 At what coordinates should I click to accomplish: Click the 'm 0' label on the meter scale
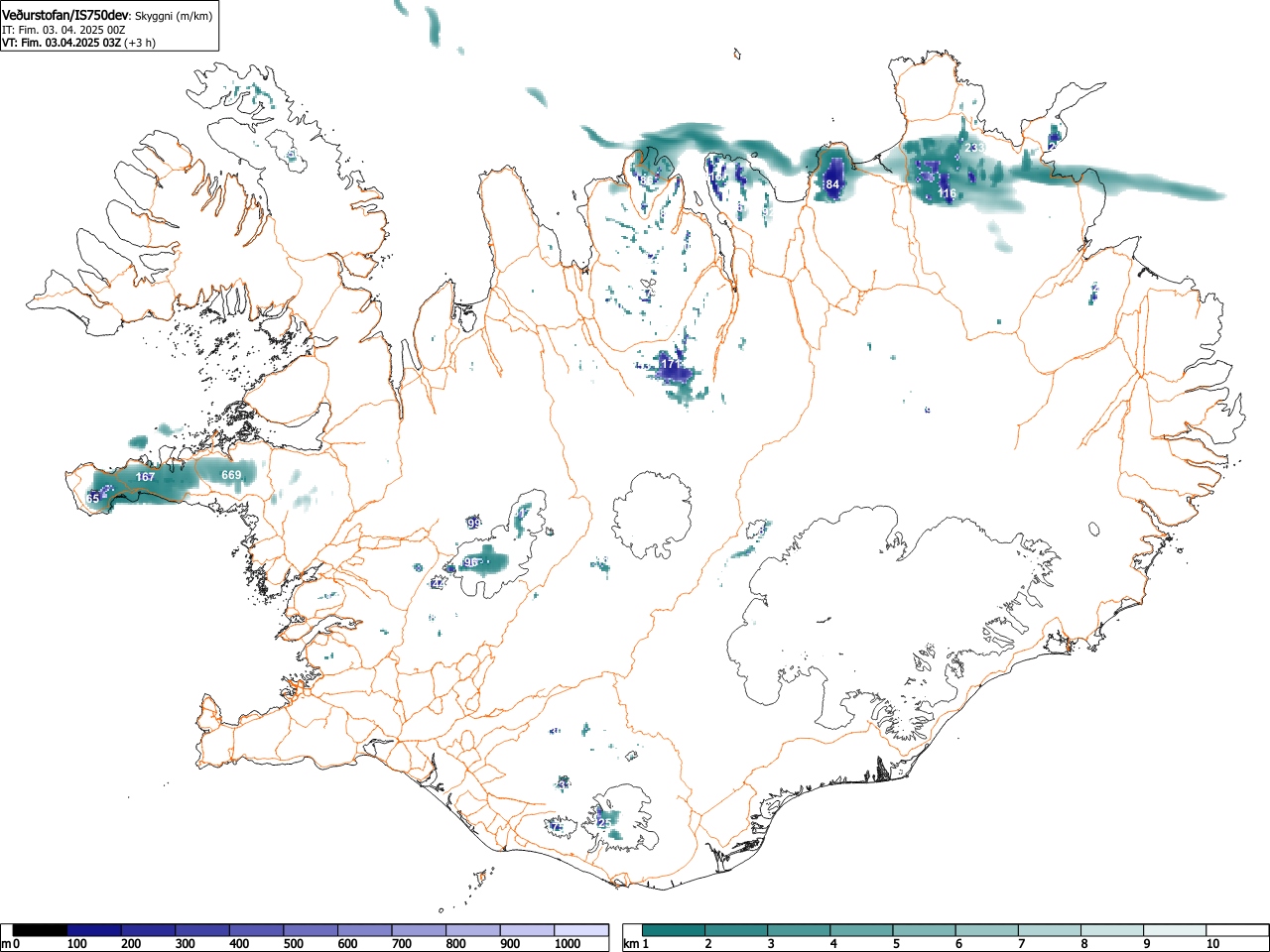click(10, 944)
